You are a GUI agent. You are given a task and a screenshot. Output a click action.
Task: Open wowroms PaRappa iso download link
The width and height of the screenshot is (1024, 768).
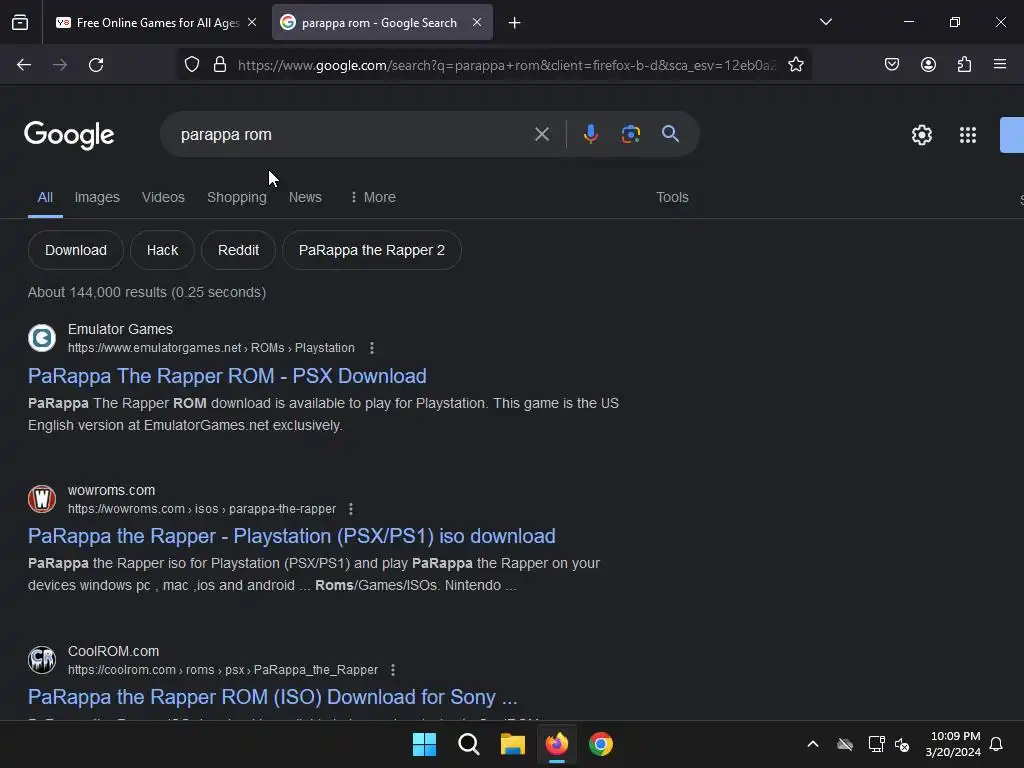(292, 536)
